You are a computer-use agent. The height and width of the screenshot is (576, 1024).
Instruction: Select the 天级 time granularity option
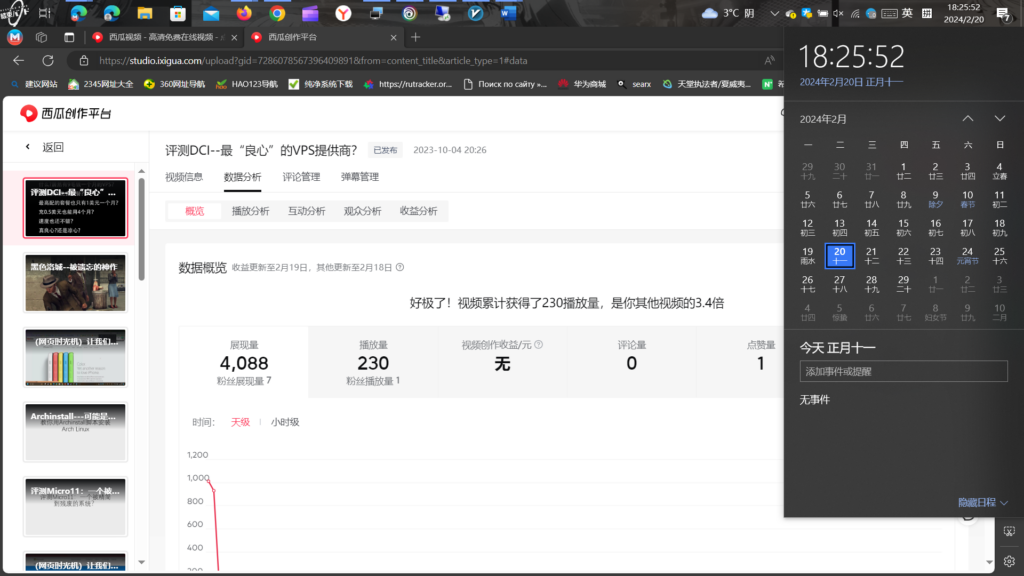(x=240, y=422)
